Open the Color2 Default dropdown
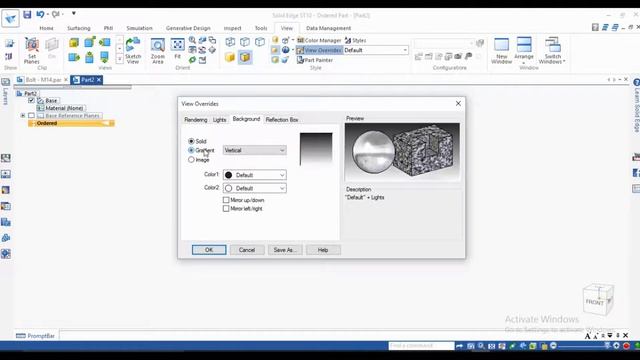640x360 pixels. [255, 188]
